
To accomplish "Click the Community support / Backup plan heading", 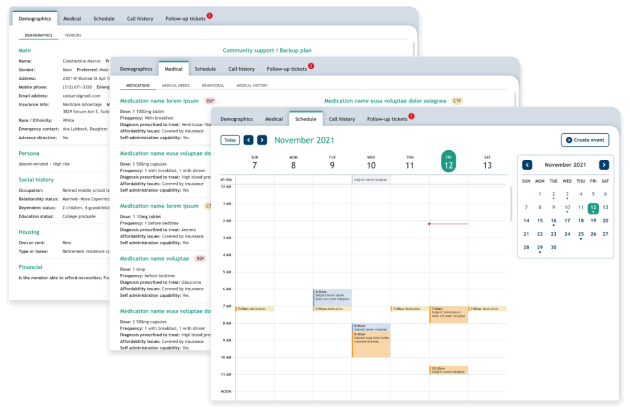I will [x=267, y=50].
